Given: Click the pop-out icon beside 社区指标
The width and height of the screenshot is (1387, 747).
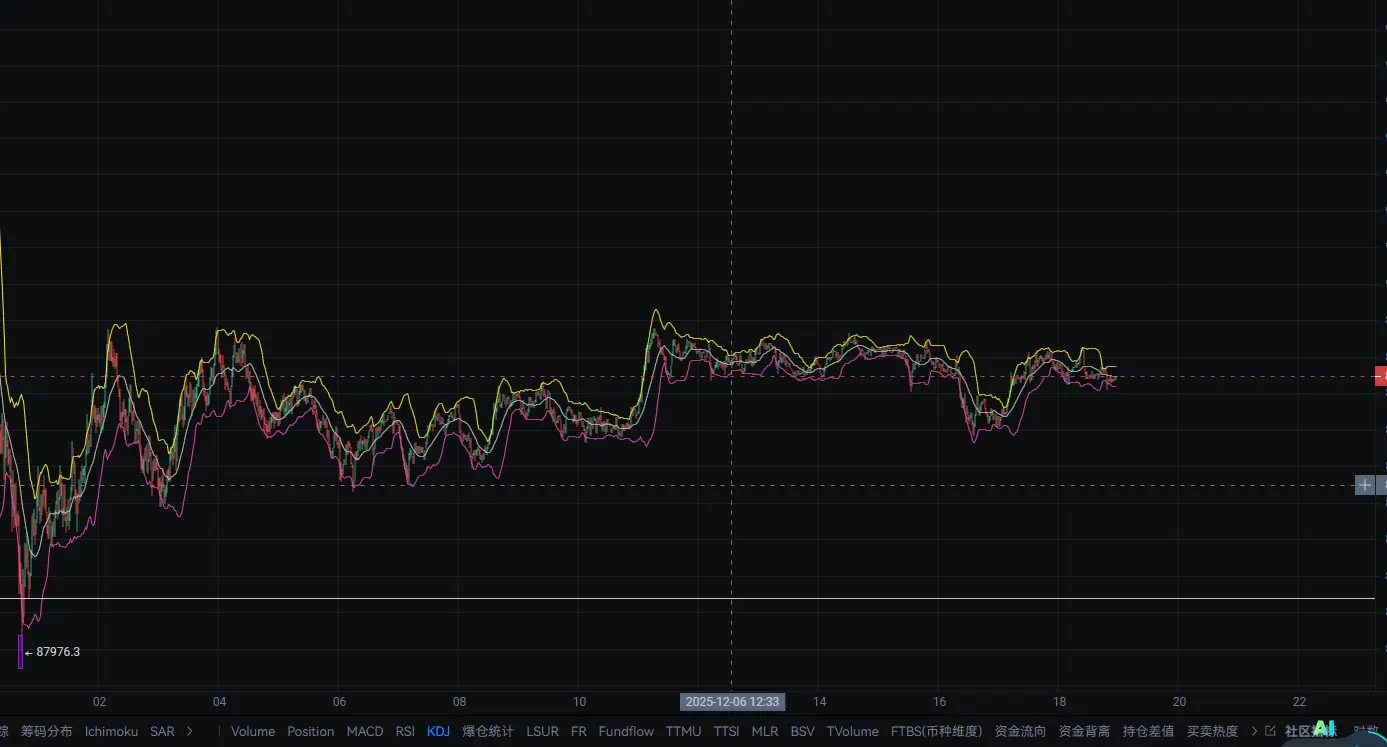Looking at the screenshot, I should [x=1270, y=731].
